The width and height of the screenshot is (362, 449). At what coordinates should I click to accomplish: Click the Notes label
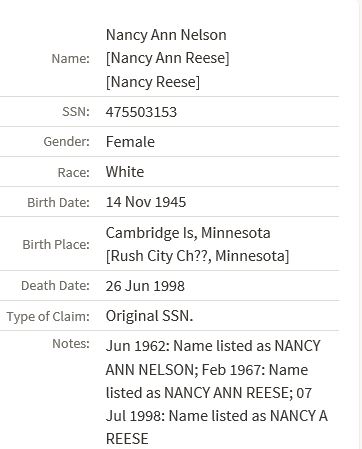point(71,344)
